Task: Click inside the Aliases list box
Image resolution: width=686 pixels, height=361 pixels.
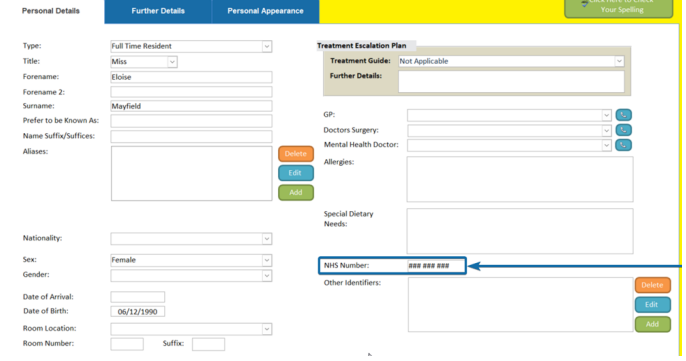Action: 191,174
